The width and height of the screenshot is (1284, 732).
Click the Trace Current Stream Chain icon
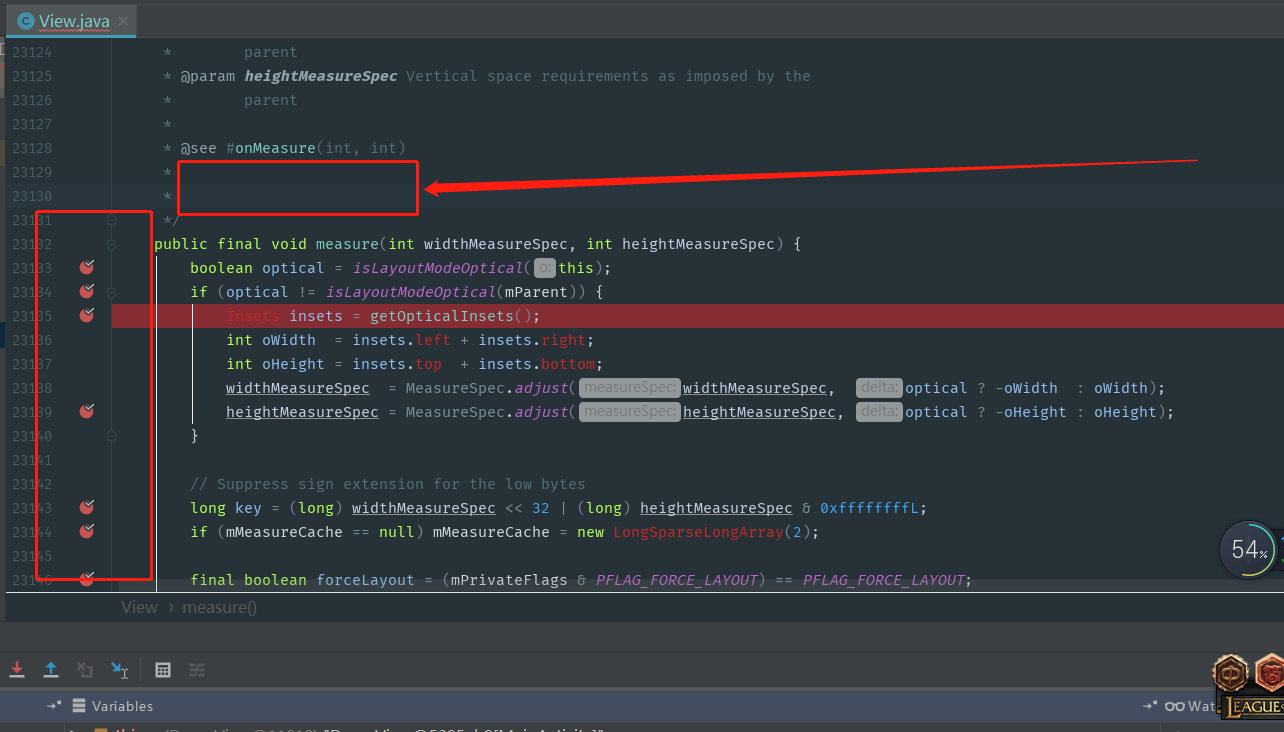tap(197, 669)
